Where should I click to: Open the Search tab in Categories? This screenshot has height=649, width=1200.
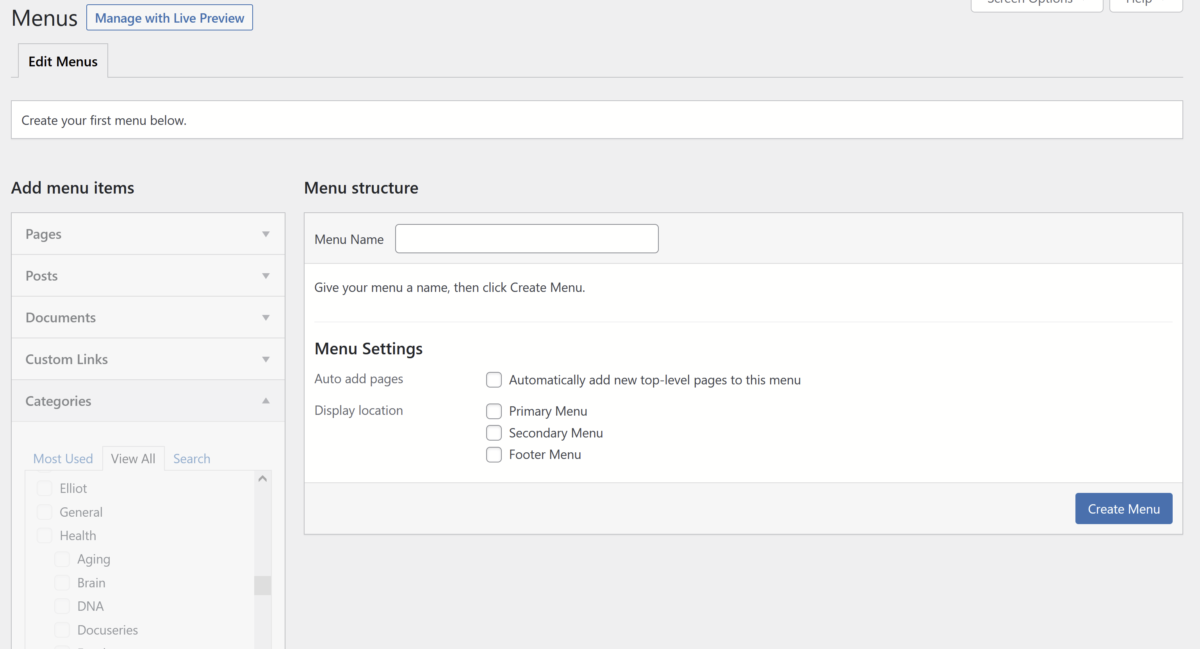click(191, 458)
